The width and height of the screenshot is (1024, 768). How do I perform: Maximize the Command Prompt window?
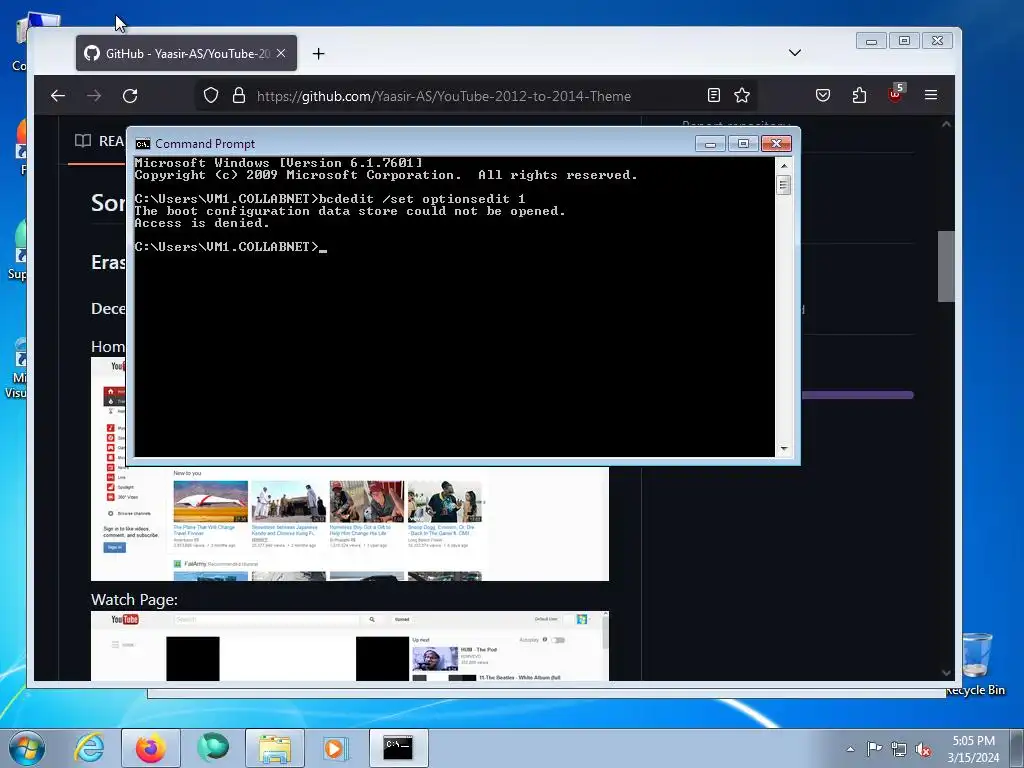[x=743, y=144]
